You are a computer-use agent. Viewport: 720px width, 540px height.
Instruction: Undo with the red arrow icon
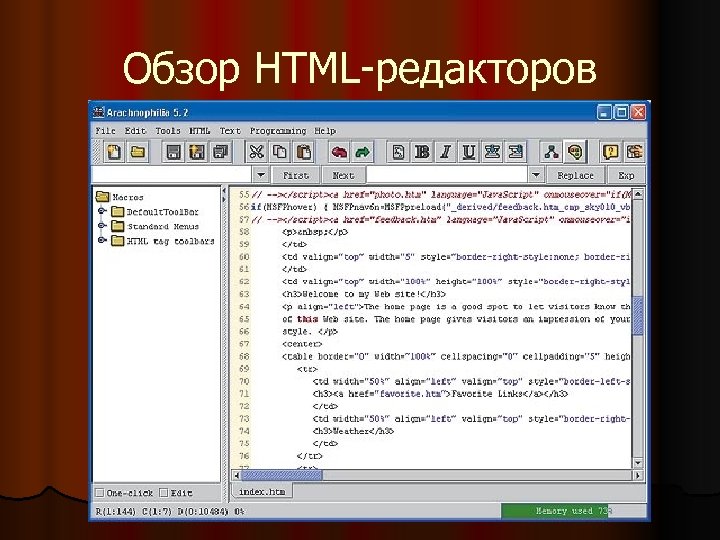(x=339, y=152)
